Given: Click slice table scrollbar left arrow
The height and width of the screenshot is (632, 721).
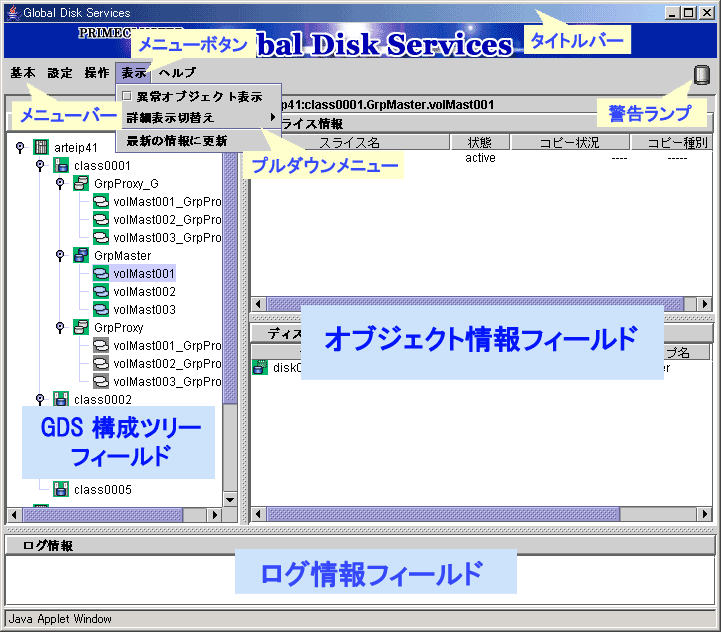Looking at the screenshot, I should (258, 304).
